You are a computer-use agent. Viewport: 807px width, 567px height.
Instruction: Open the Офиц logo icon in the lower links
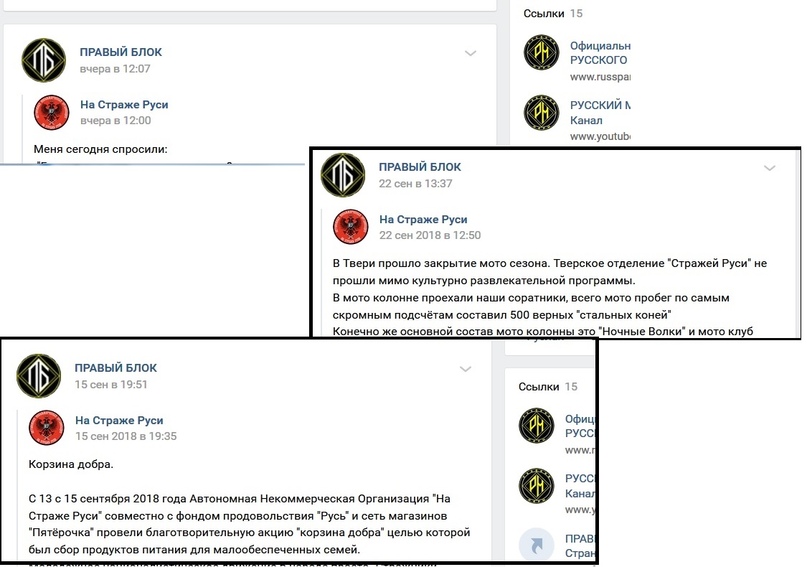click(536, 426)
